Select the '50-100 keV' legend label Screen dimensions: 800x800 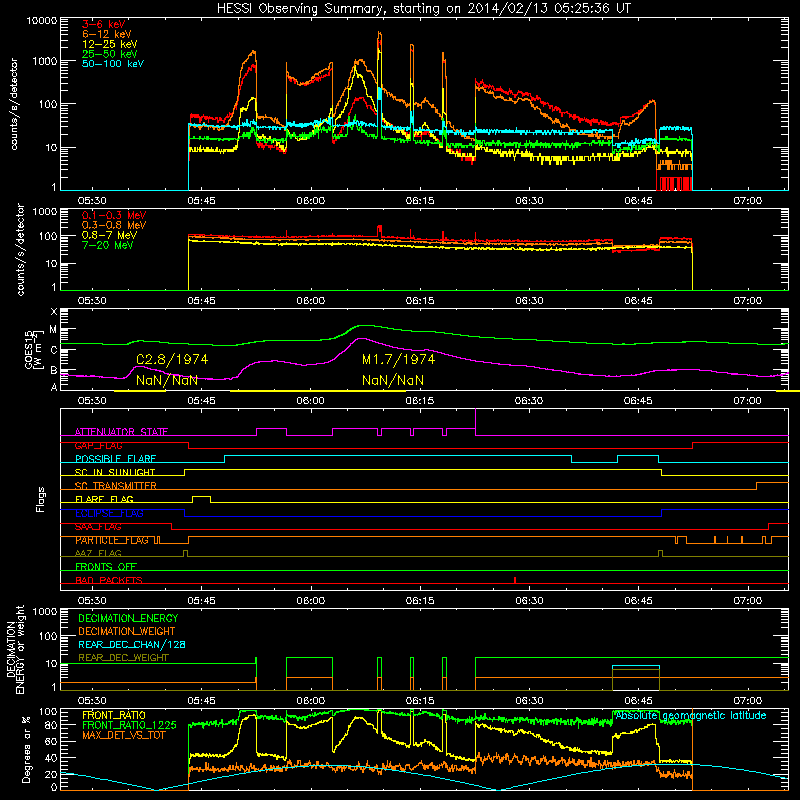tap(113, 64)
